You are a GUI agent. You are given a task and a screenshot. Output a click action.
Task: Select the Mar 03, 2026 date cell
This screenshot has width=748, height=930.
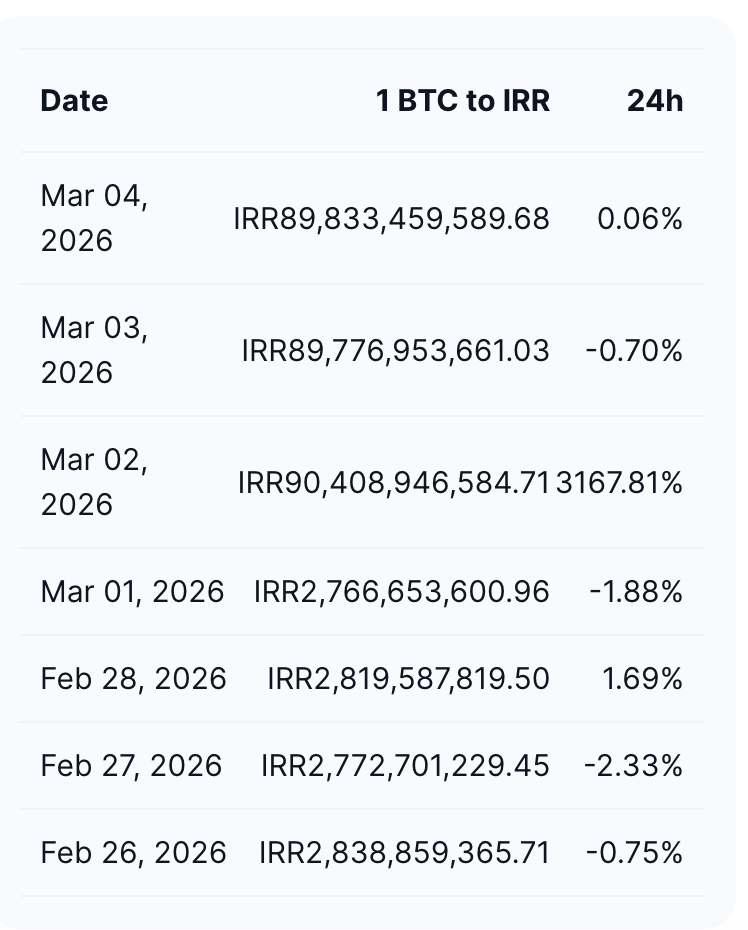pyautogui.click(x=94, y=350)
